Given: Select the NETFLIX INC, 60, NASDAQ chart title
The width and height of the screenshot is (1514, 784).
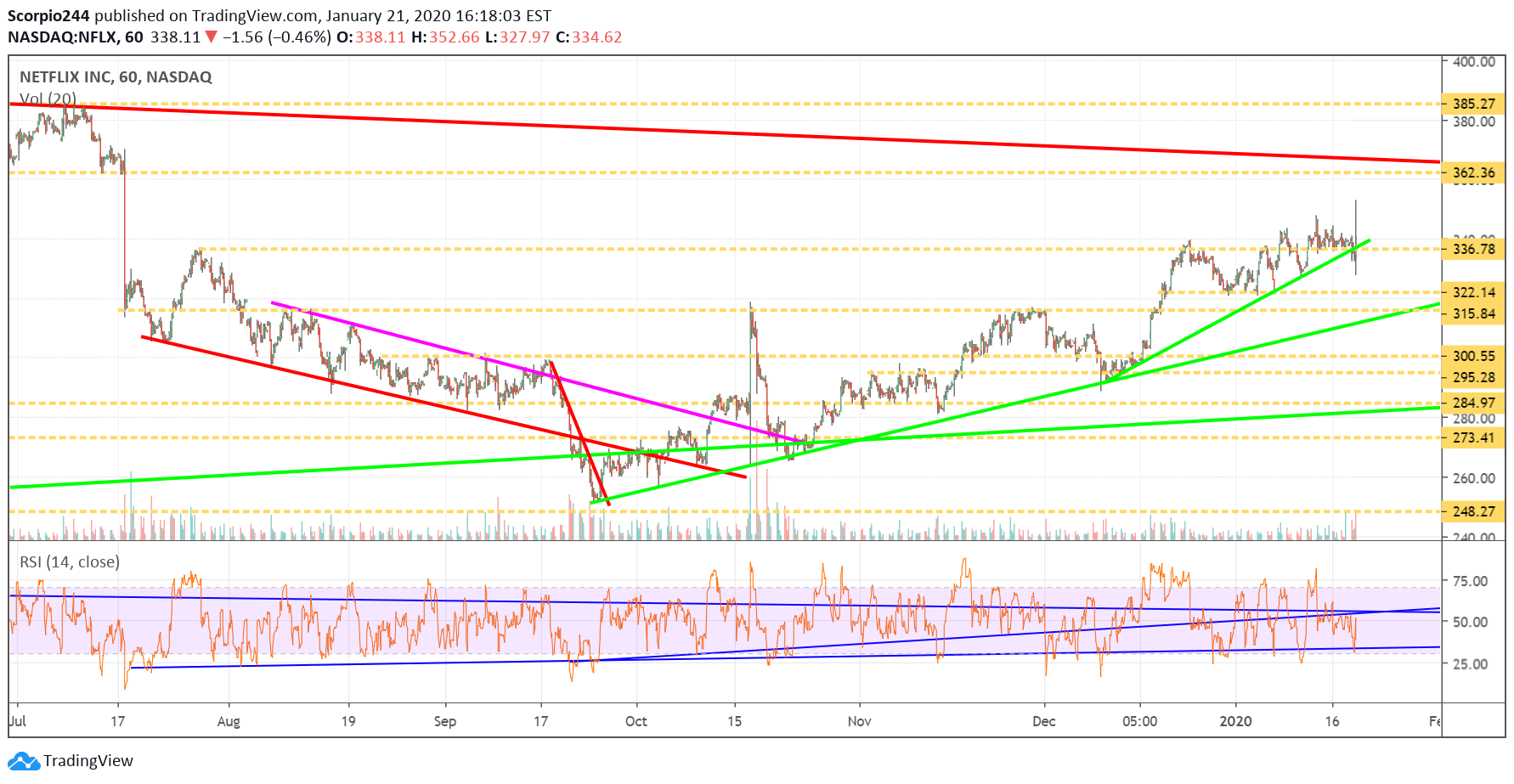Looking at the screenshot, I should click(116, 77).
